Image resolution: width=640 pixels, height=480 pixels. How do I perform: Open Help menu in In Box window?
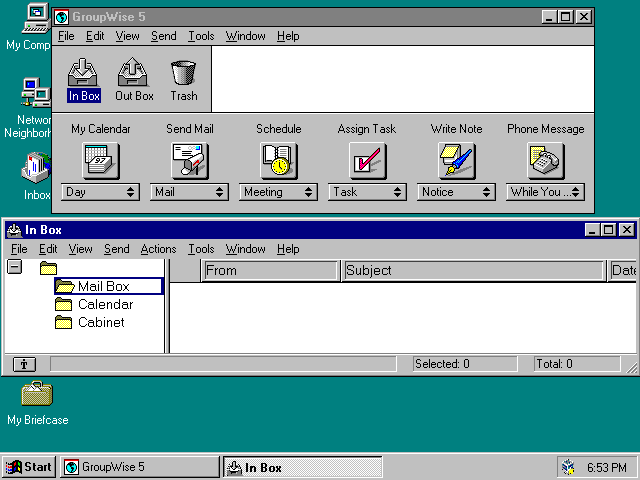pos(288,249)
